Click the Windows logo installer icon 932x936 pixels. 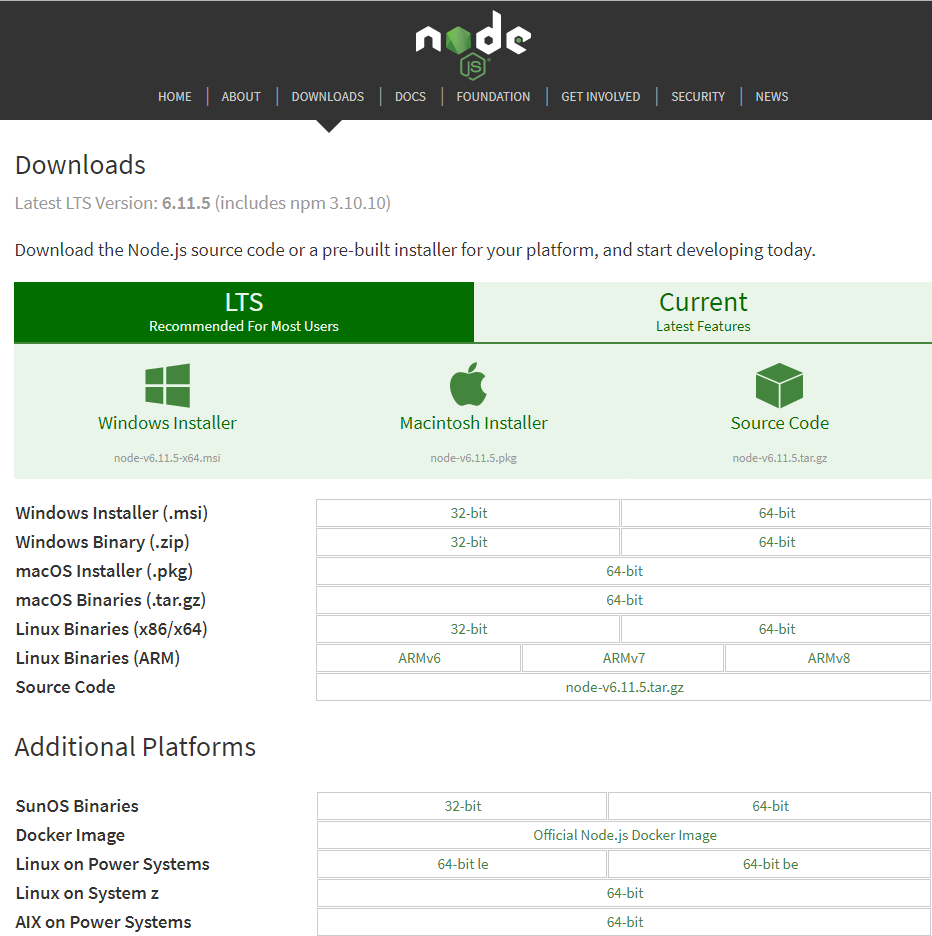tap(168, 386)
